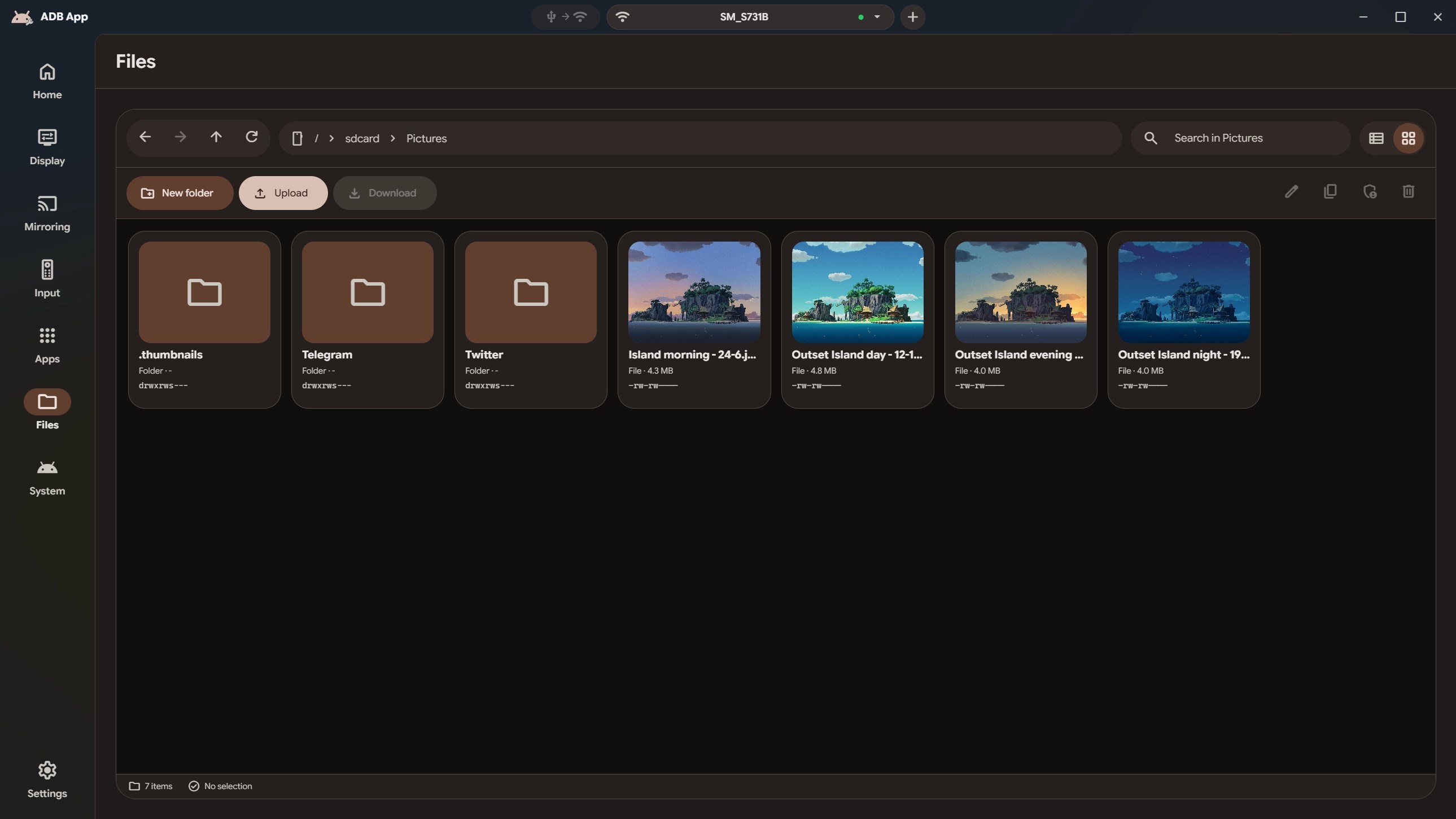1456x819 pixels.
Task: Click the copy files icon
Action: (x=1331, y=191)
